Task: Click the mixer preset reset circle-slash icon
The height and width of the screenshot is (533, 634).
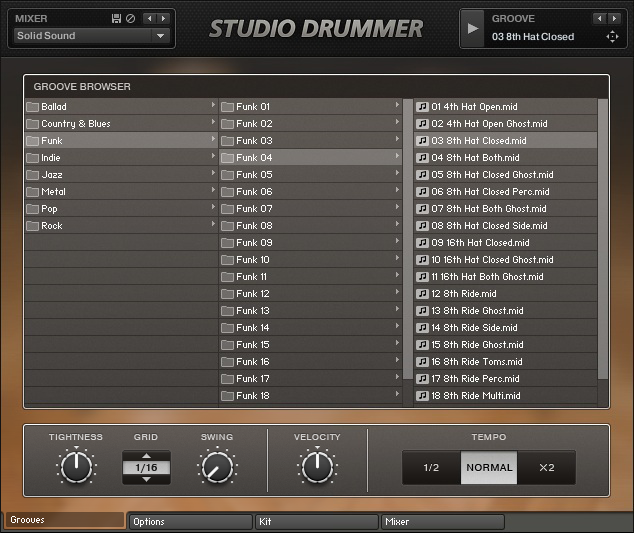Action: [130, 19]
